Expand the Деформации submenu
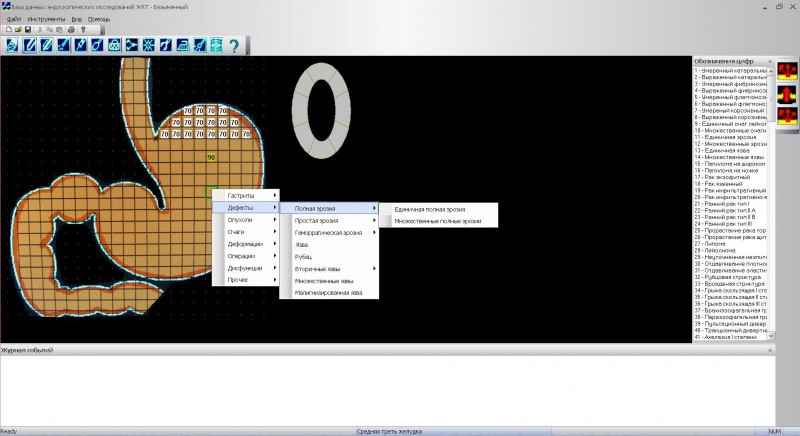 pyautogui.click(x=245, y=244)
